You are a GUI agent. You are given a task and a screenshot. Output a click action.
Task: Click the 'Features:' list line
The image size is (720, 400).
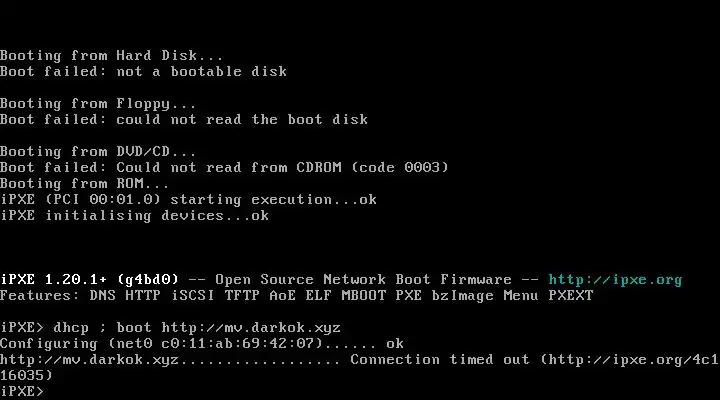(x=296, y=296)
